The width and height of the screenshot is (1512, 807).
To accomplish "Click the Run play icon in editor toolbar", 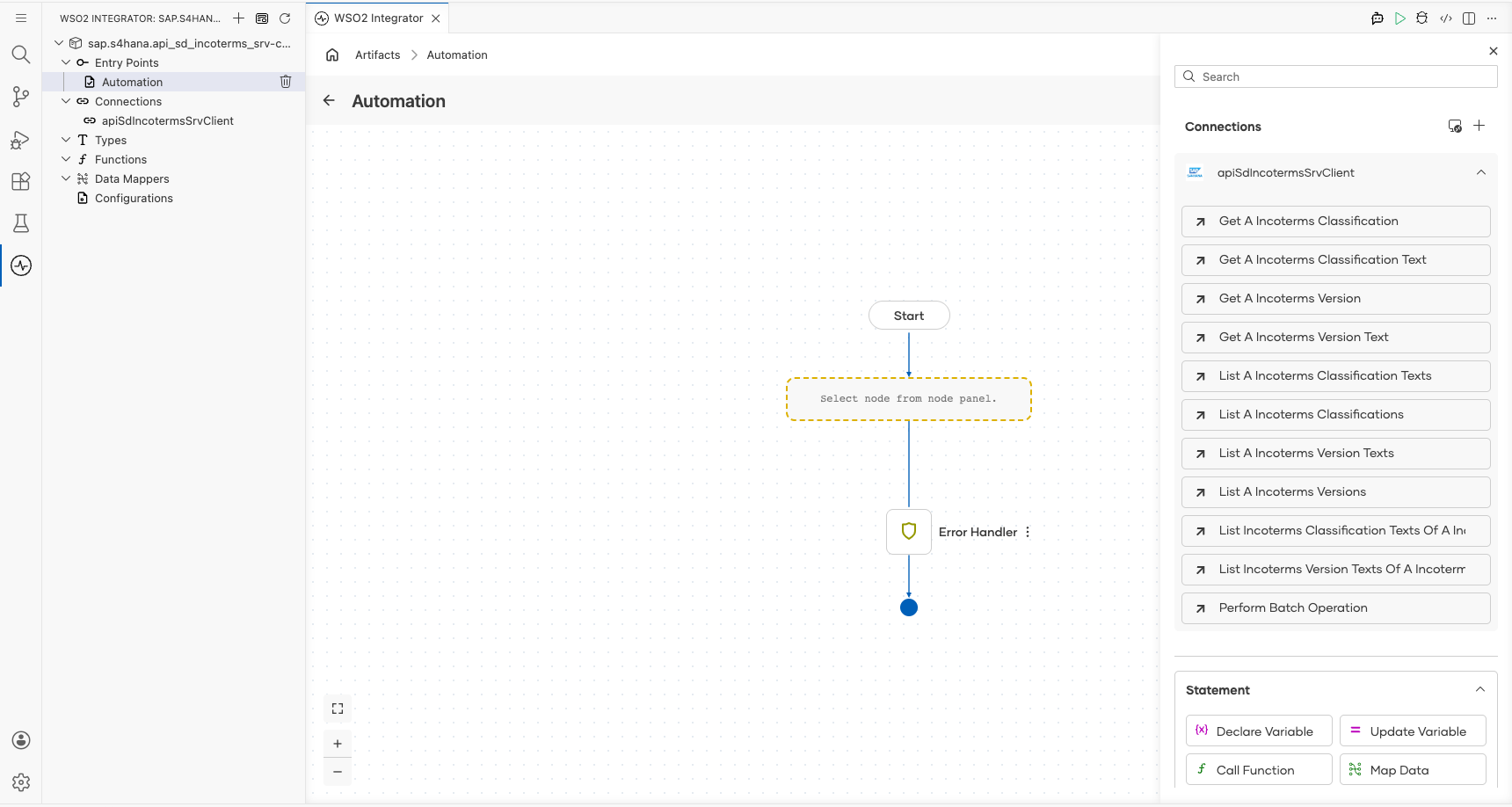I will [1400, 18].
